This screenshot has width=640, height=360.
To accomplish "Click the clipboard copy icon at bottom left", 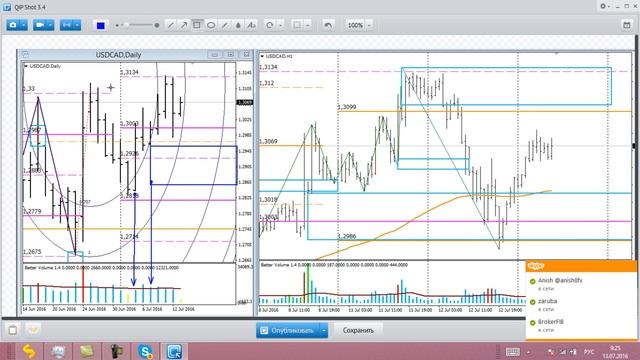I will 13,330.
